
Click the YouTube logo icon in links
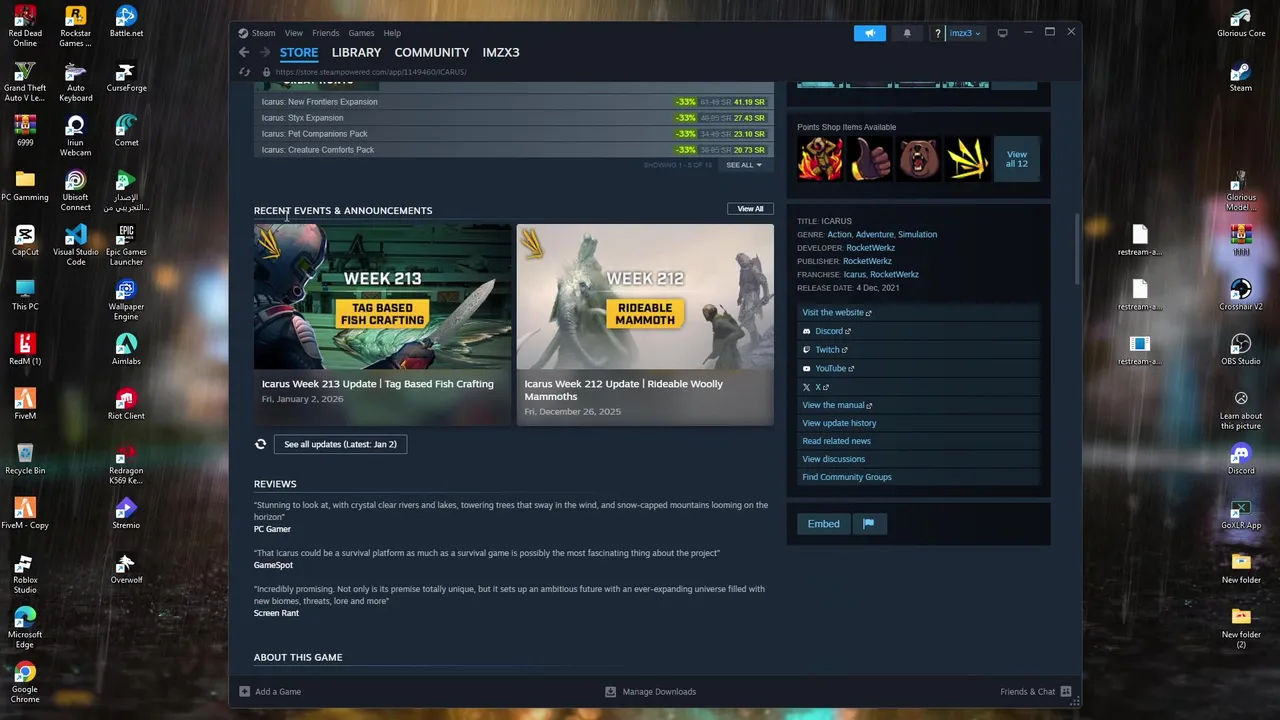pos(806,368)
